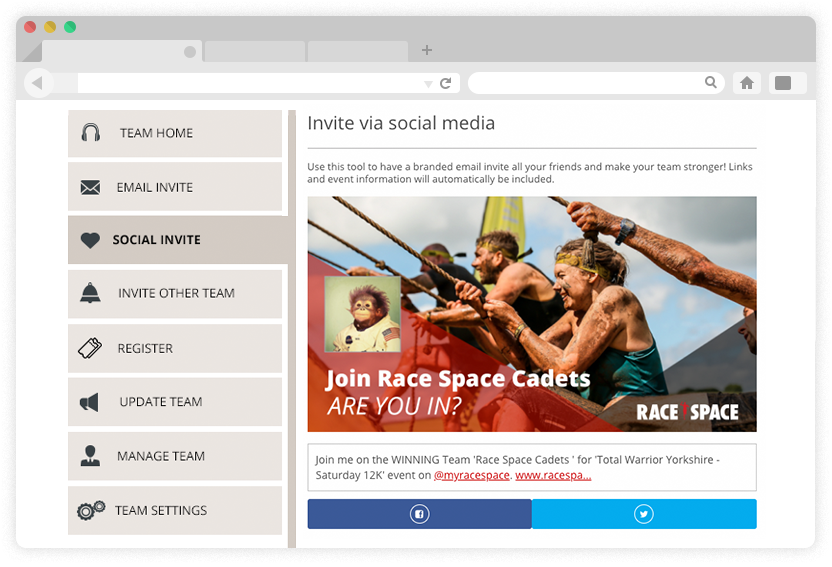Click the 'Invite via social media' heading
832x567 pixels.
(x=401, y=123)
